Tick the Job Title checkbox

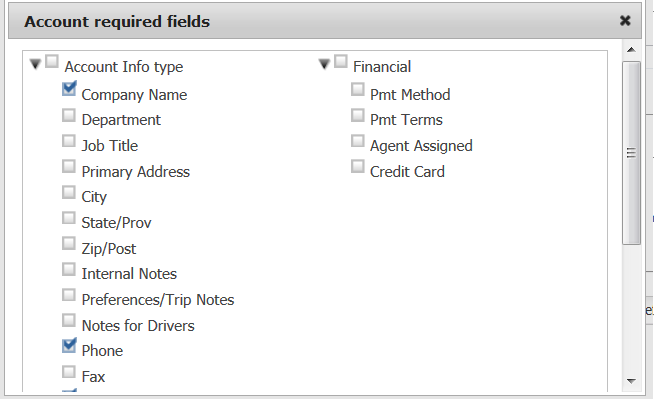point(69,141)
